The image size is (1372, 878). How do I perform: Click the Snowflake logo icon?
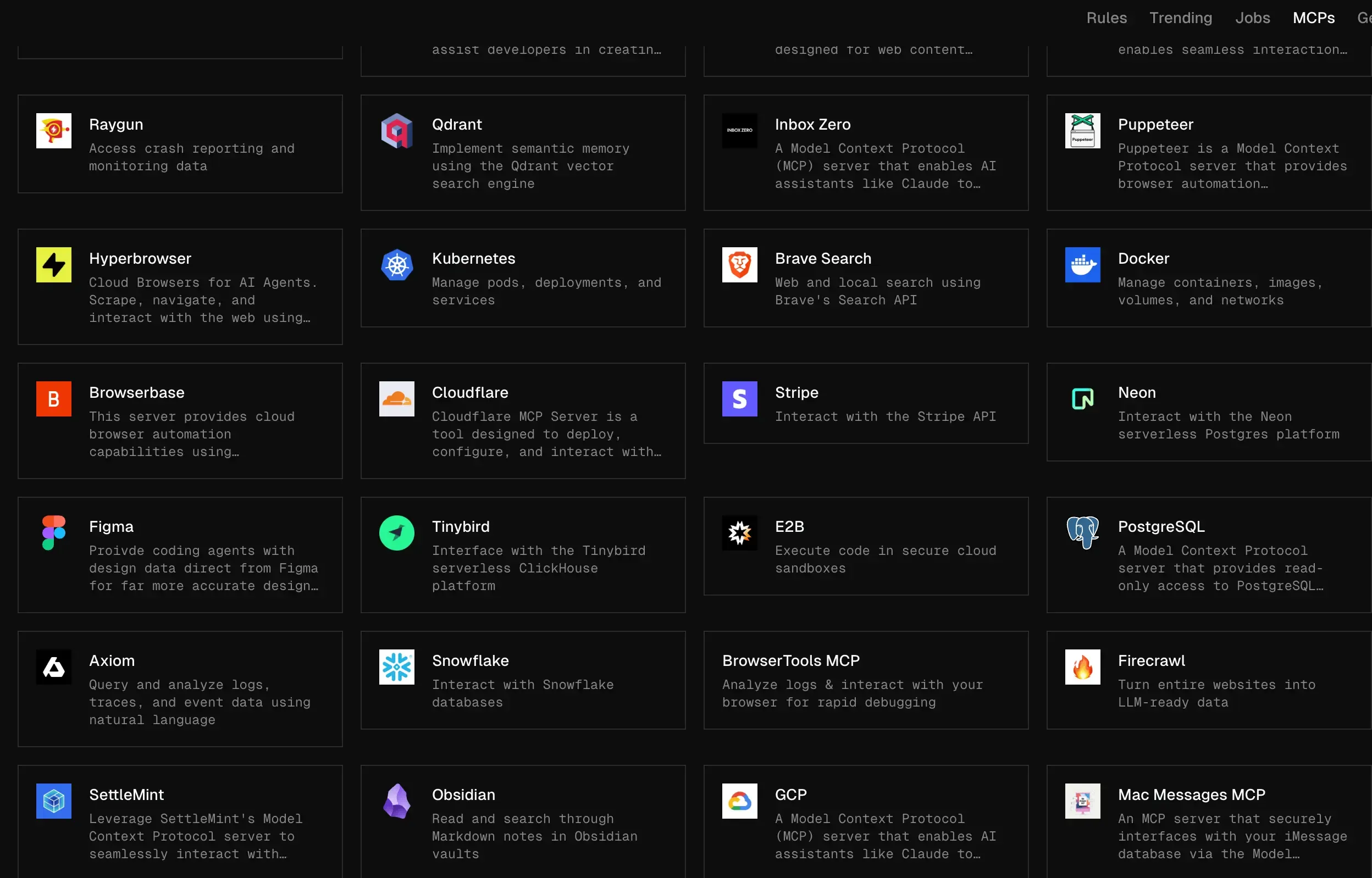coord(396,666)
